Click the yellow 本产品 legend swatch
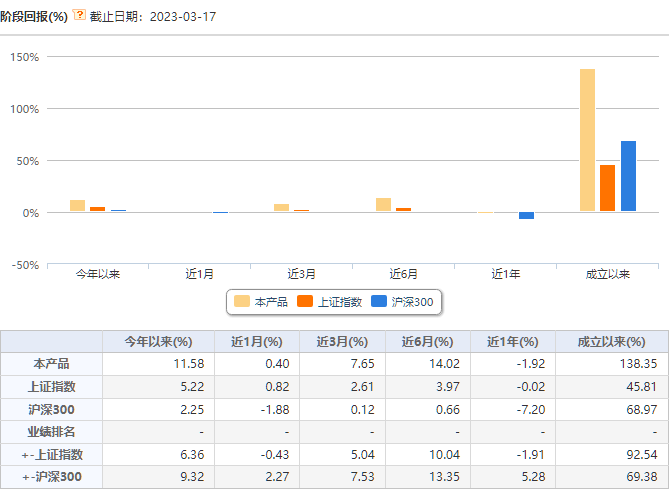This screenshot has width=671, height=492. point(242,301)
